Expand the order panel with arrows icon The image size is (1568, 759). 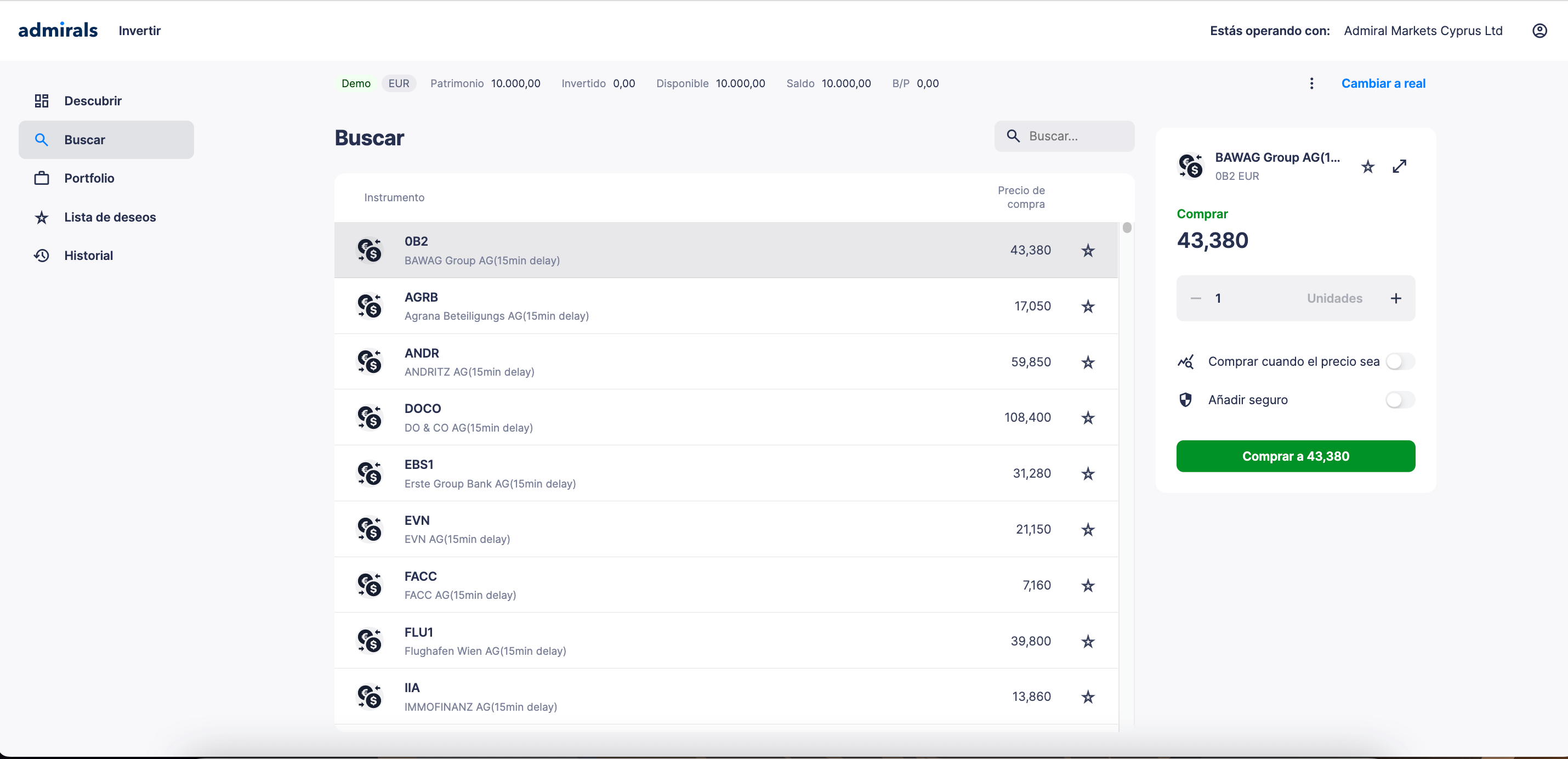click(1399, 166)
